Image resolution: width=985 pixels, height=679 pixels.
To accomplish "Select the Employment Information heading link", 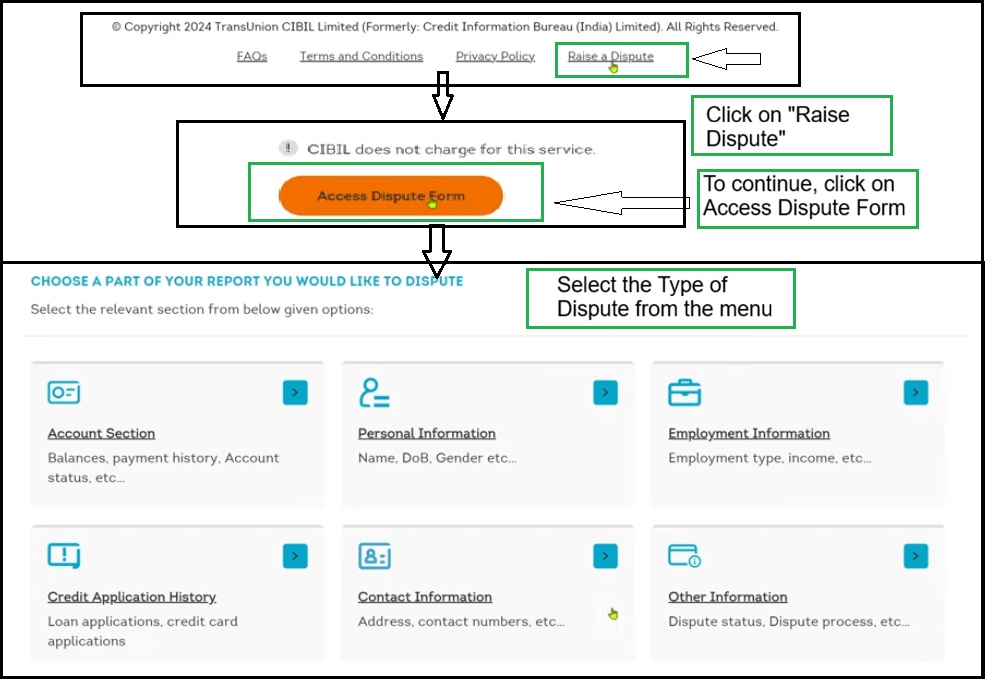I will coord(749,434).
